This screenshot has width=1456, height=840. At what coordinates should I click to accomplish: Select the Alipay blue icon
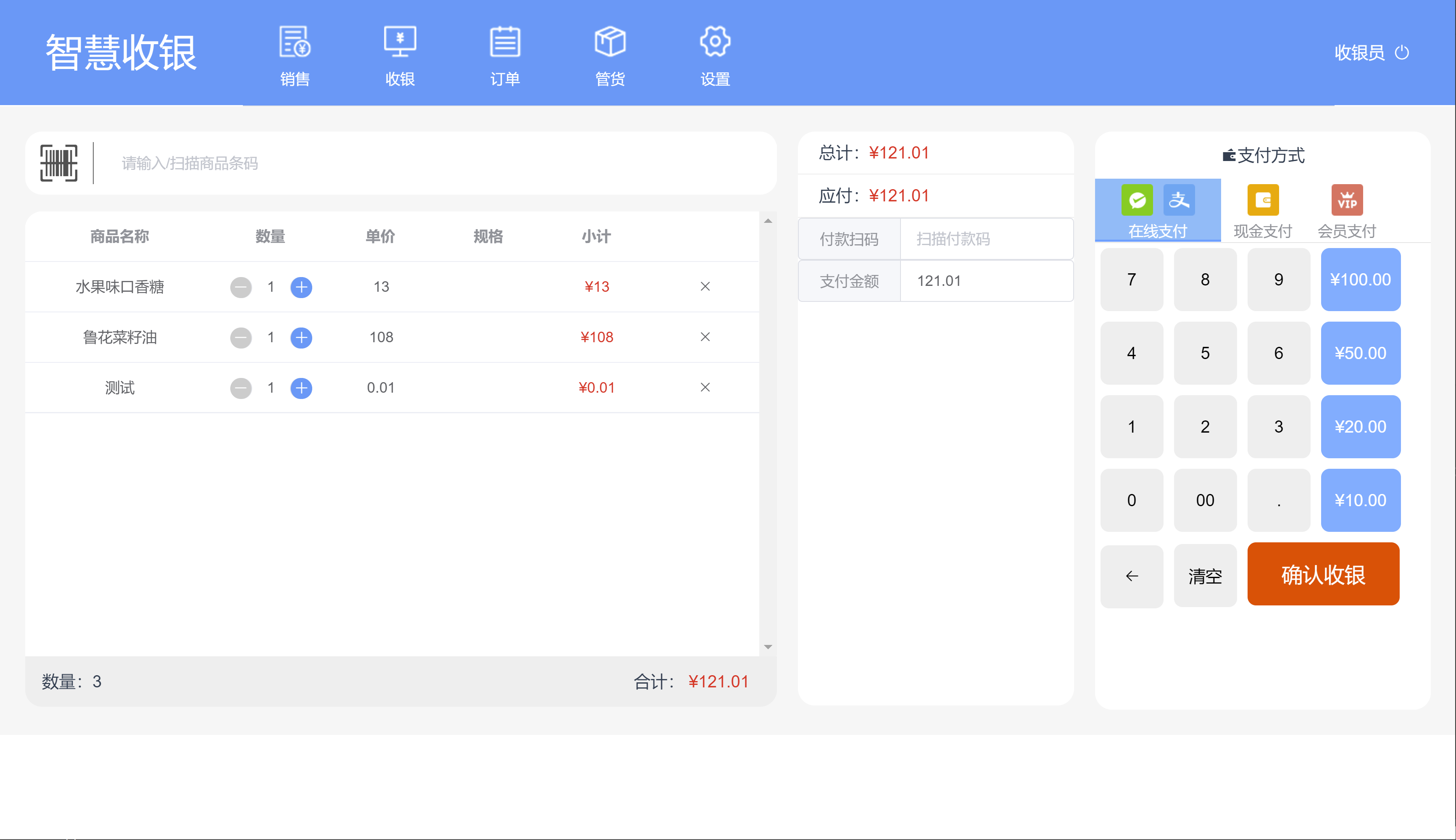[x=1179, y=200]
